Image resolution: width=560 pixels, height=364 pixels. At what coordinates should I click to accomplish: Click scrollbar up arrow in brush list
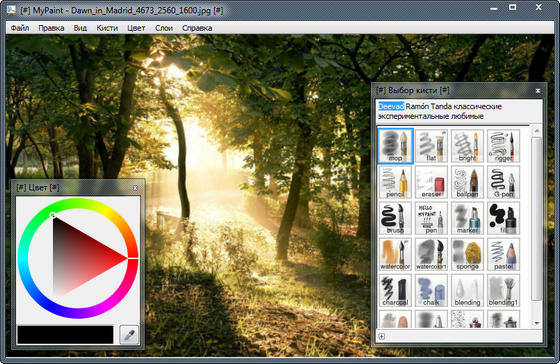536,131
